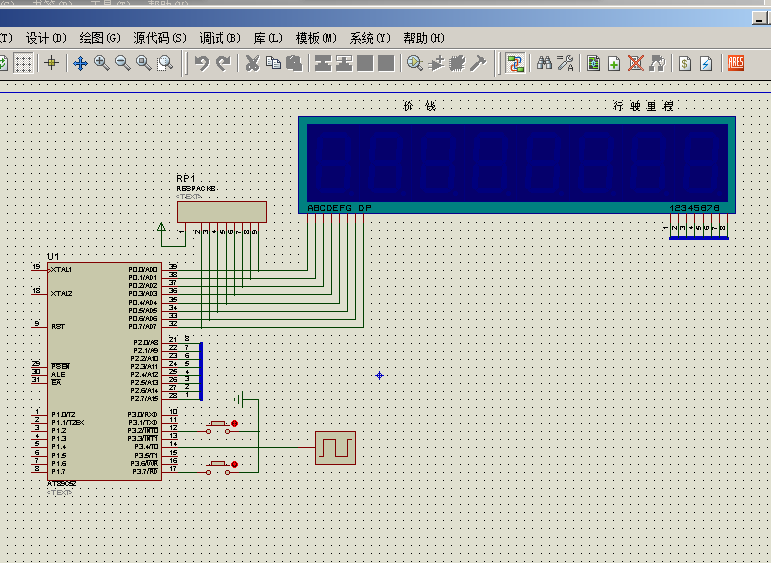This screenshot has width=771, height=563.
Task: Select the zoom to area tool
Action: pos(165,63)
